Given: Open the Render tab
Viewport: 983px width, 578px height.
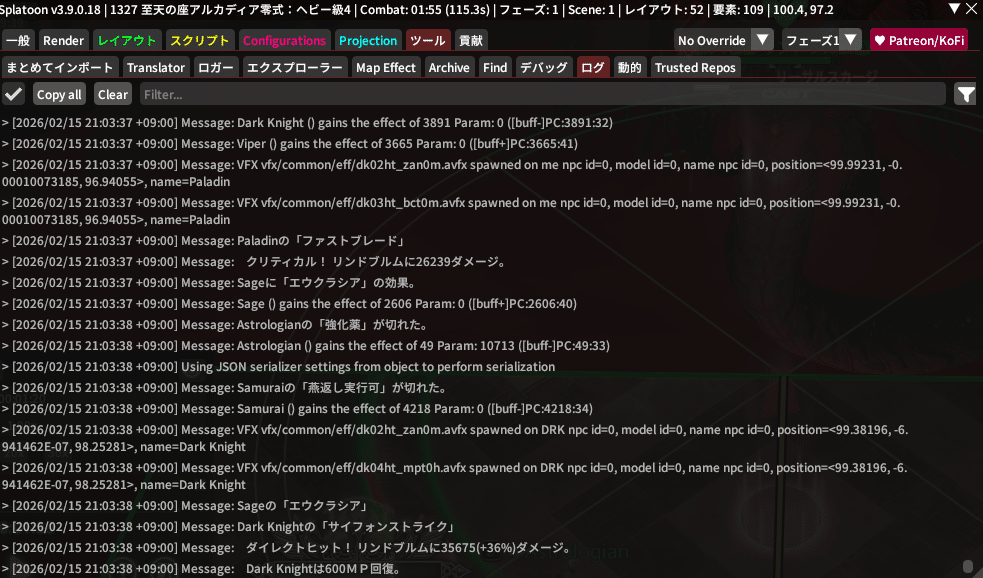Looking at the screenshot, I should pos(63,41).
